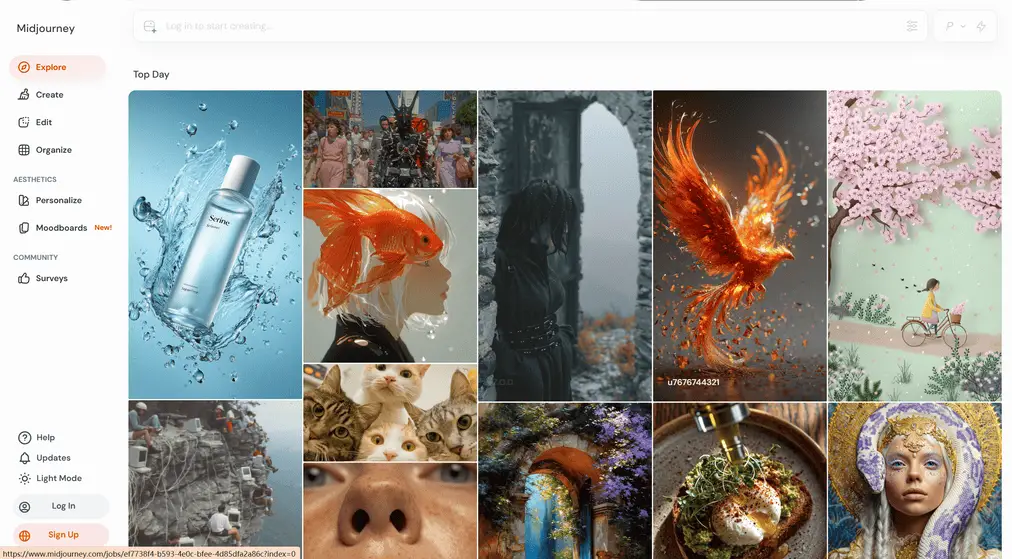Click the Organize grid icon
1012x559 pixels.
click(24, 150)
